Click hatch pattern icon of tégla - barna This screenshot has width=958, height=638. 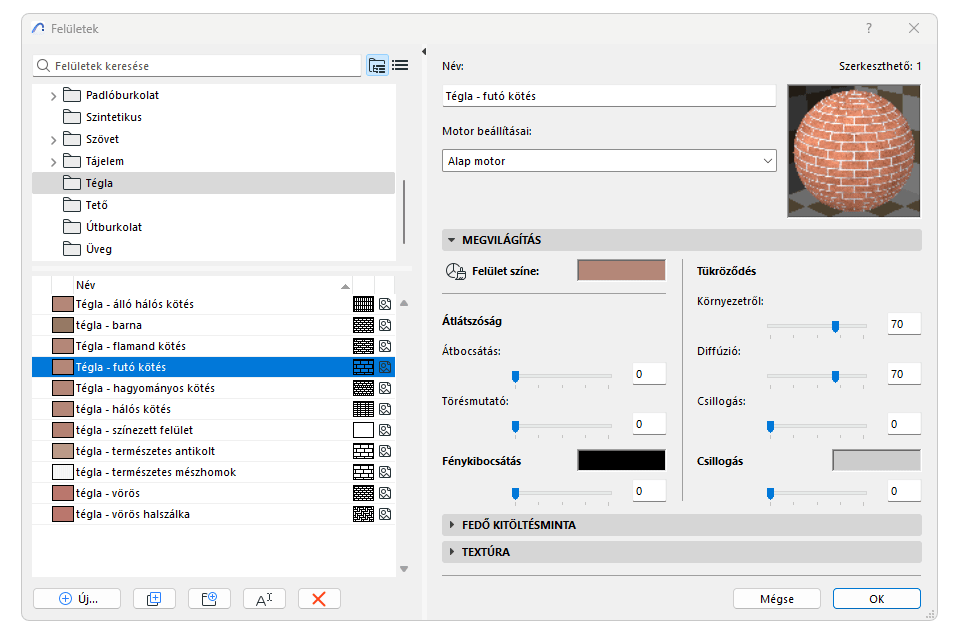tap(363, 325)
